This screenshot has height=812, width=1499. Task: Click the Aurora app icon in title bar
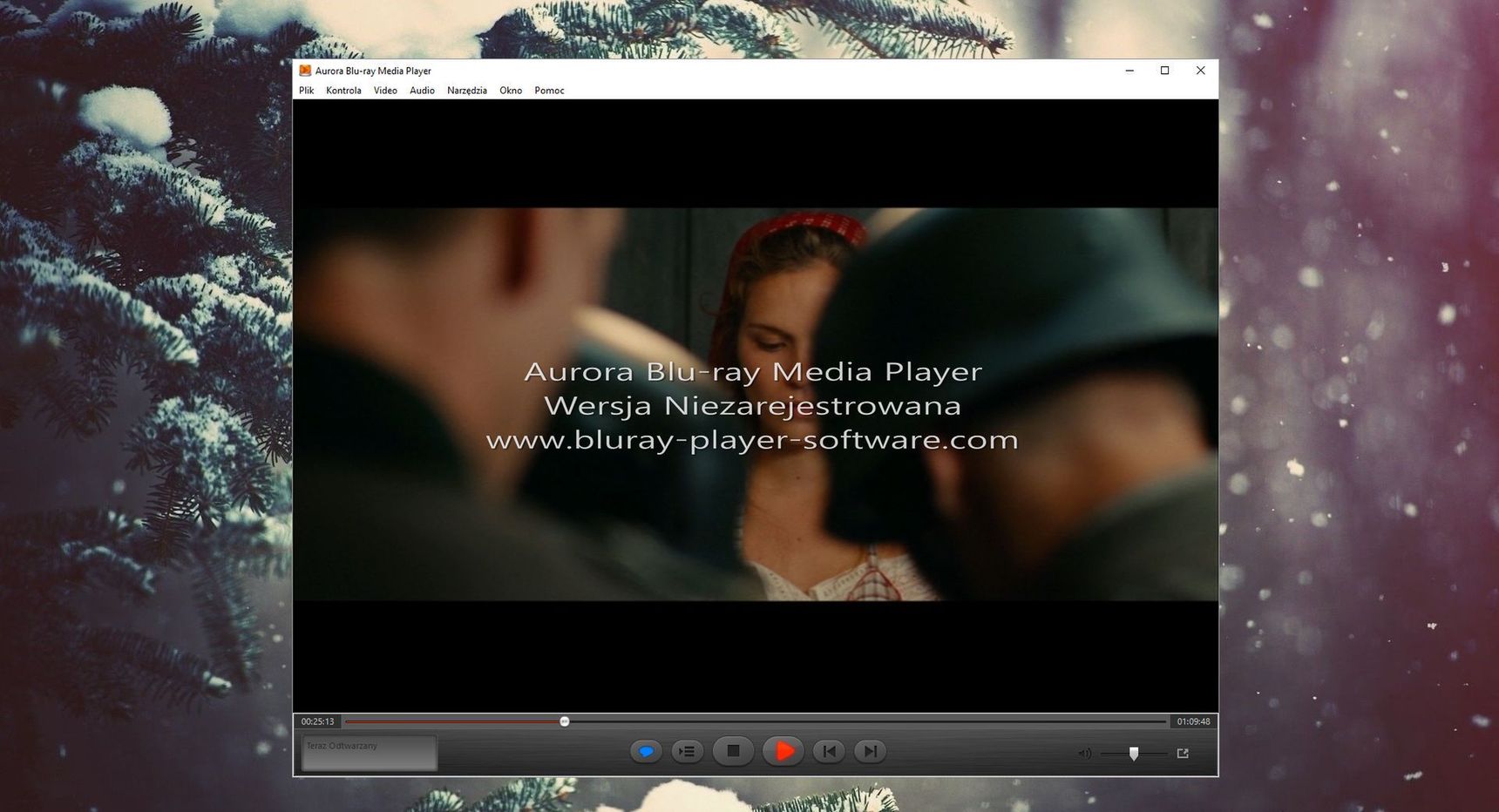[x=305, y=71]
